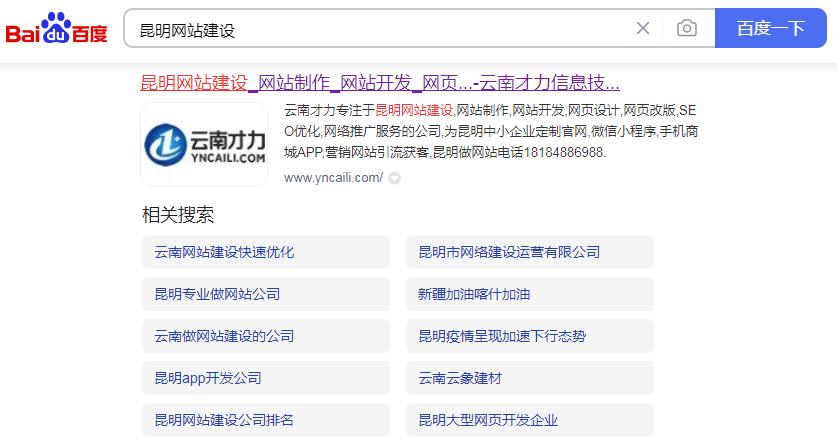Visit the www.yncaili.com/ URL link
837x444 pixels.
[x=333, y=178]
